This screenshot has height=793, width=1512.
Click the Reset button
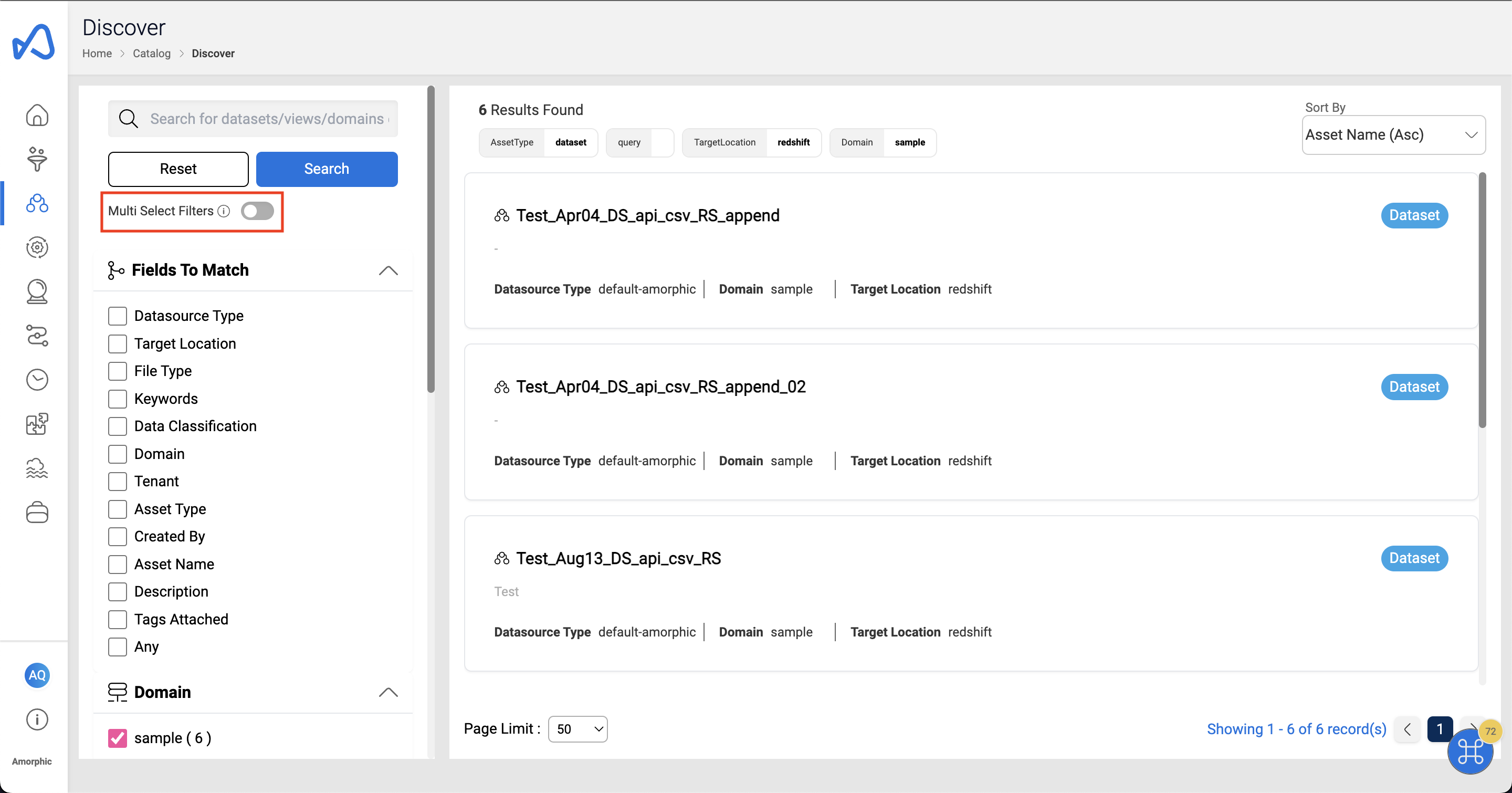click(x=178, y=169)
